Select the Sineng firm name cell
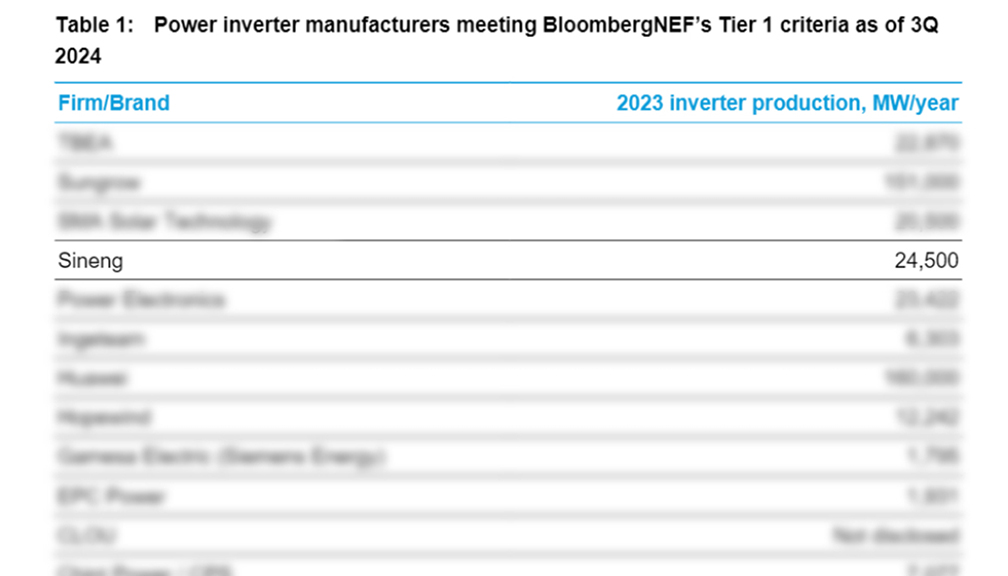 (91, 261)
